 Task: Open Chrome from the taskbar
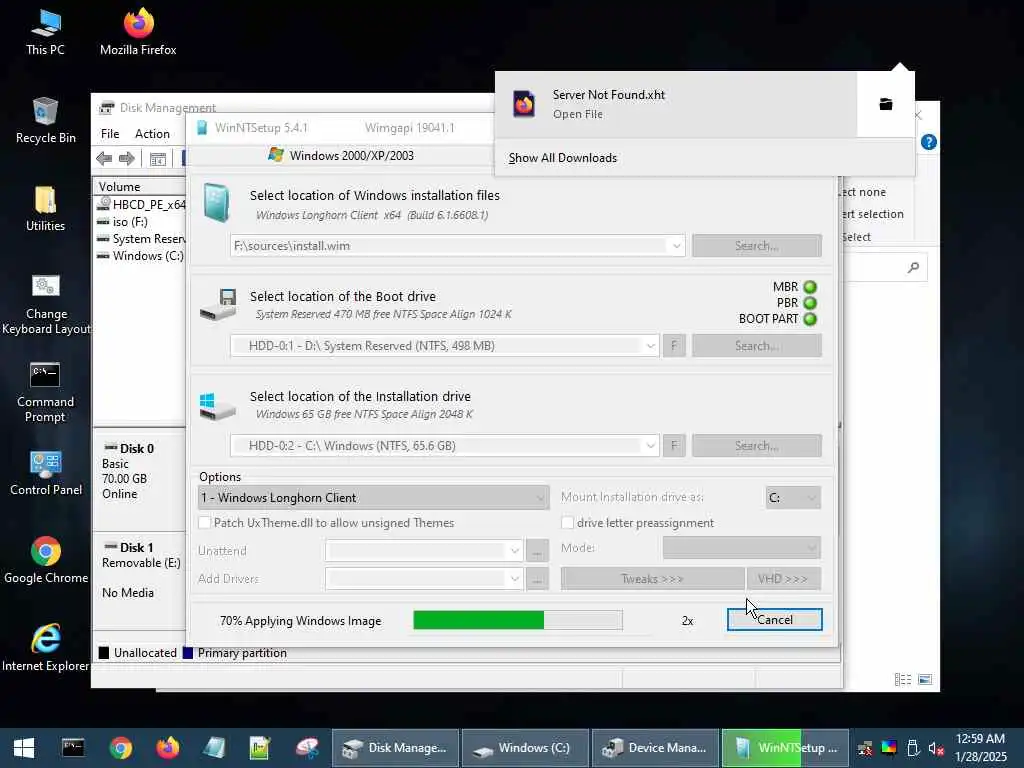[x=121, y=748]
